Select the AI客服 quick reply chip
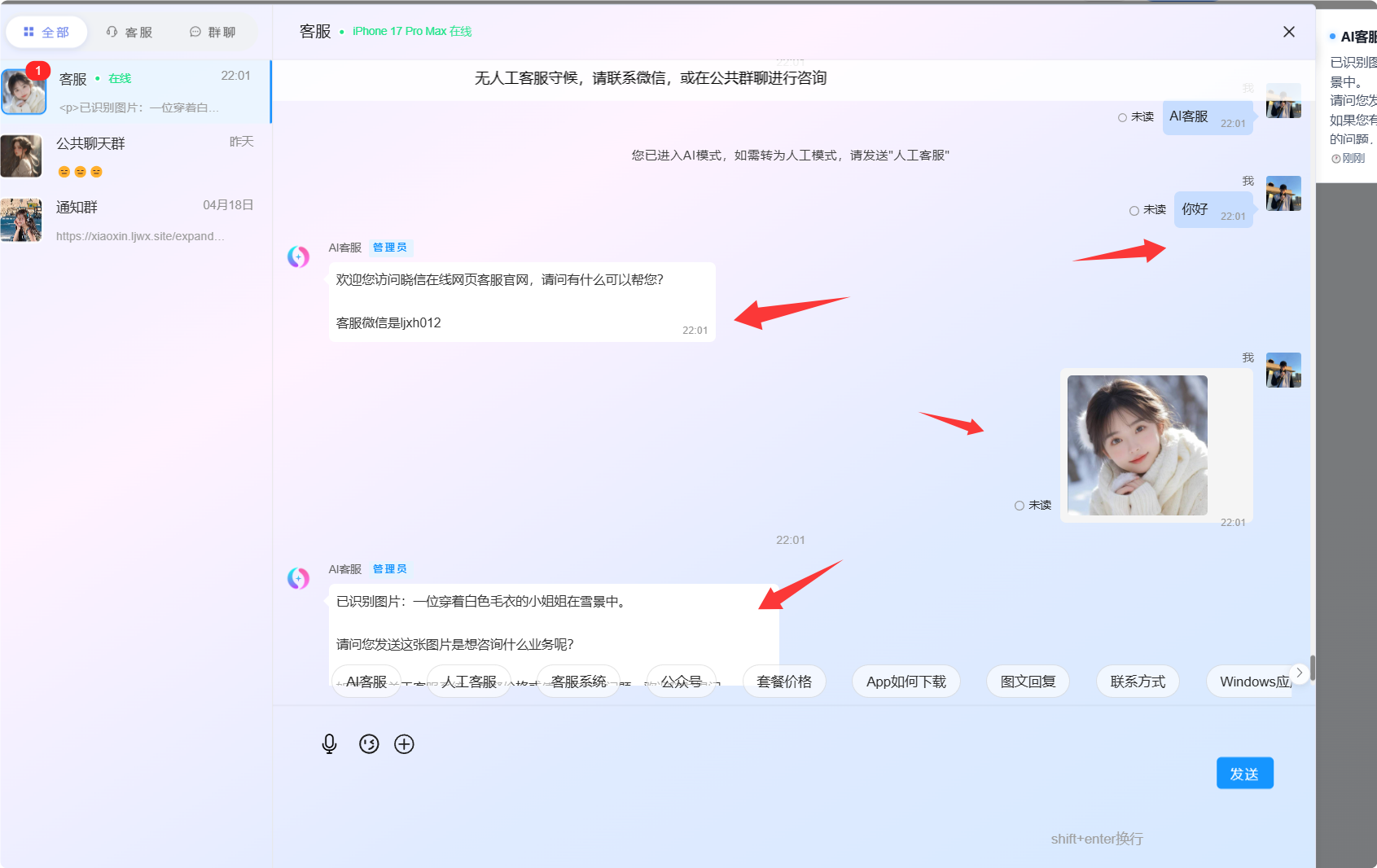1377x868 pixels. pos(366,682)
